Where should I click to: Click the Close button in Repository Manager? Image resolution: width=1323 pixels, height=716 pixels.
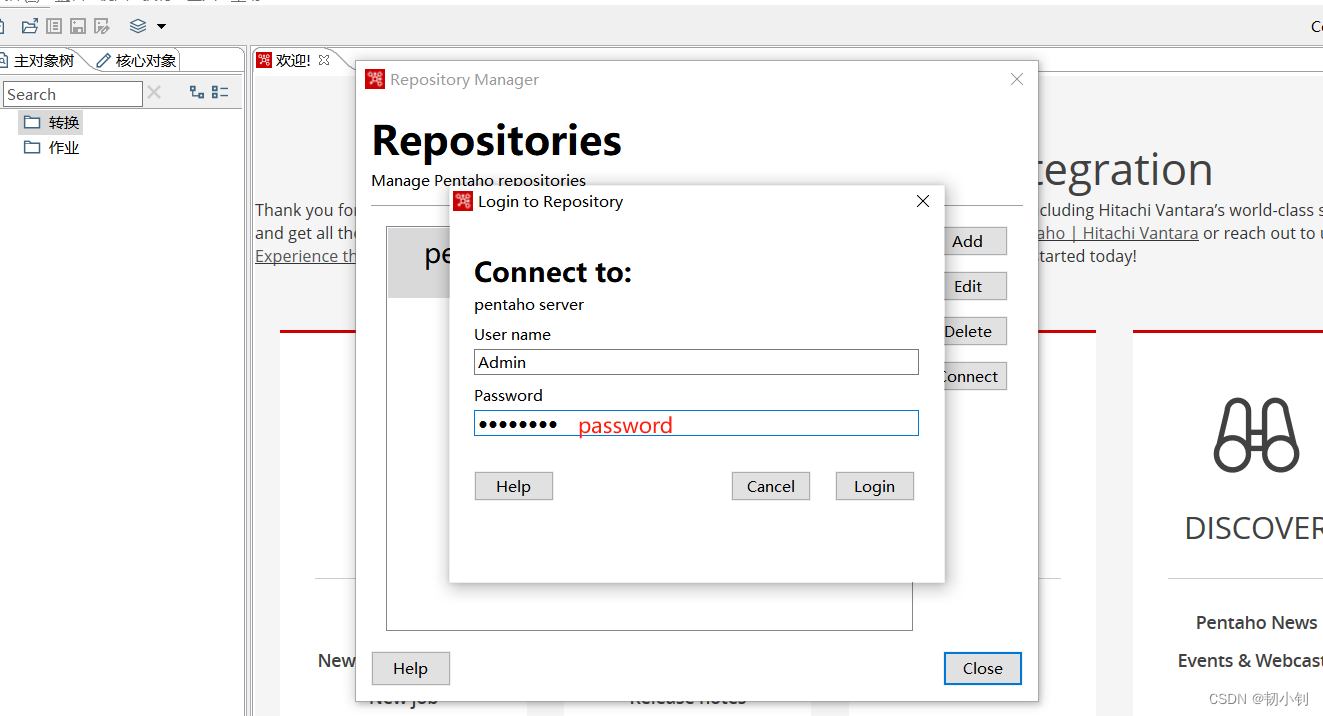tap(982, 668)
